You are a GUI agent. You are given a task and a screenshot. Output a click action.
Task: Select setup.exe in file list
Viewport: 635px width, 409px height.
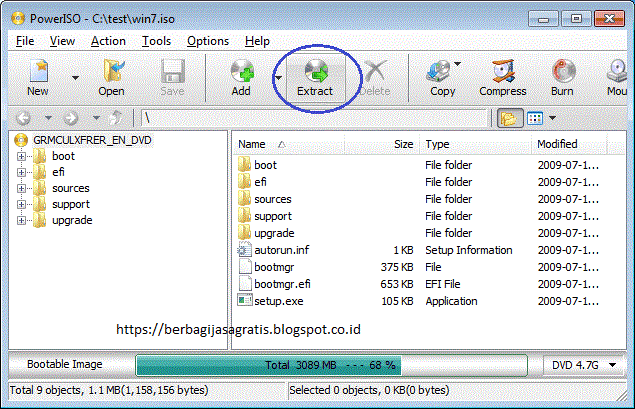click(279, 301)
